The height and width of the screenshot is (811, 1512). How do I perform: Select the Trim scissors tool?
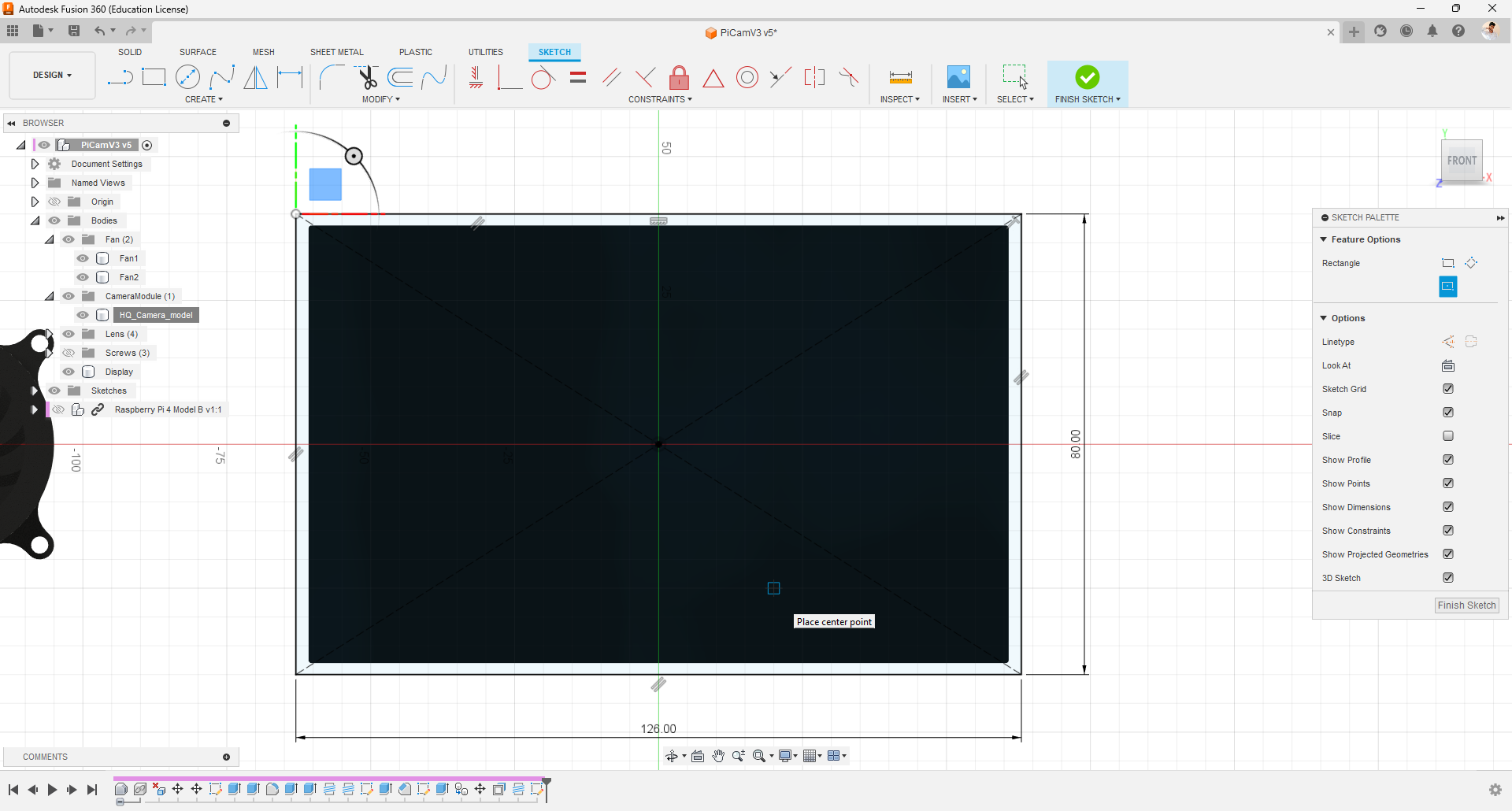point(367,77)
